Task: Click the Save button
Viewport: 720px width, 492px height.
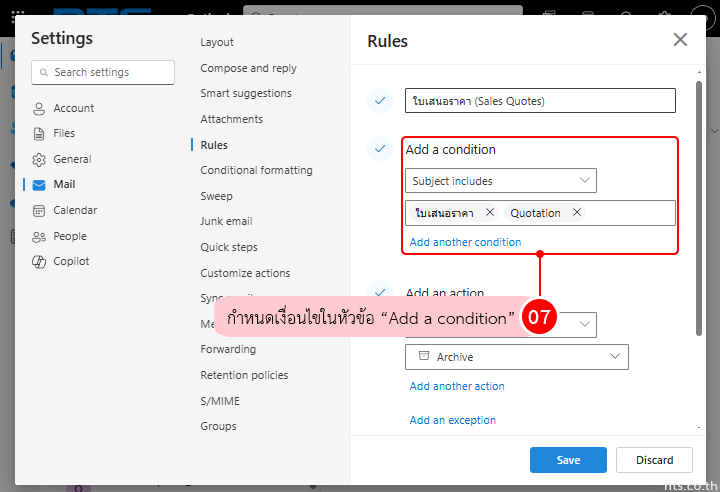Action: pos(568,460)
